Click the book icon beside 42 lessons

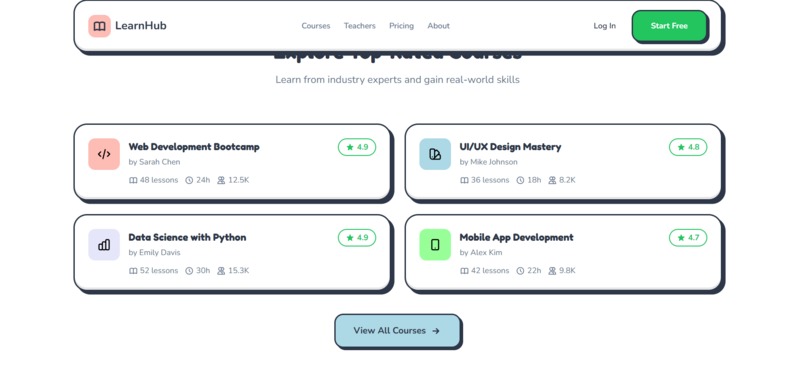pos(464,270)
